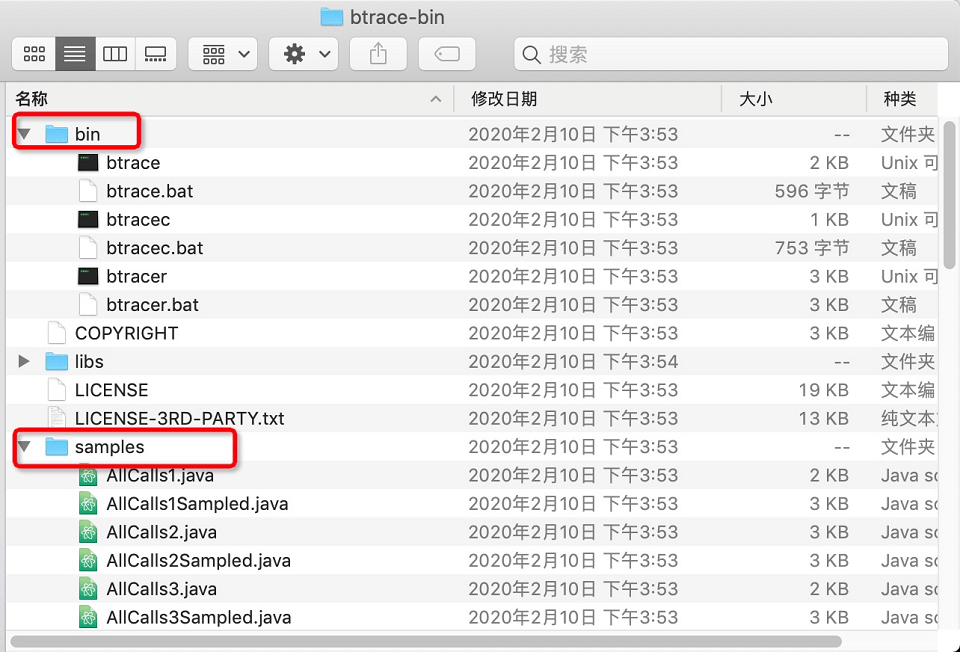Switch to gallery view mode
This screenshot has height=652, width=960.
156,54
